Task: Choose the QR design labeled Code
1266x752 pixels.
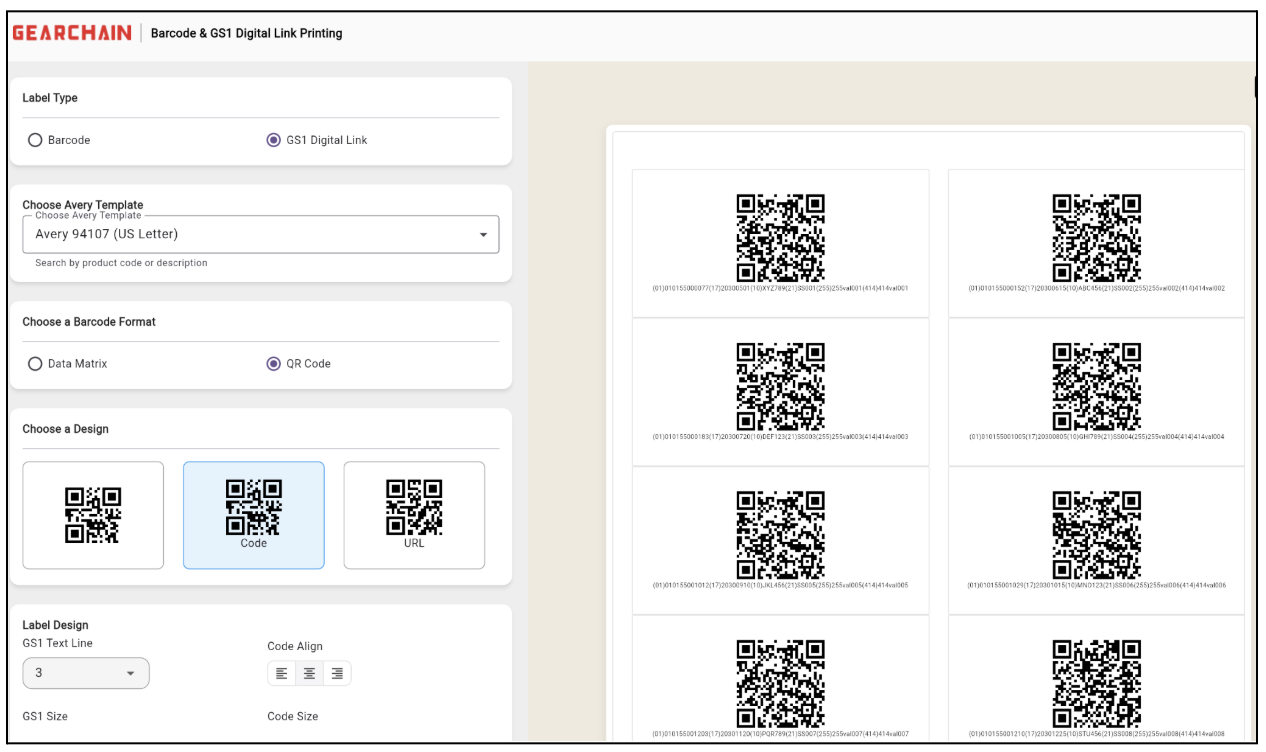Action: click(254, 515)
